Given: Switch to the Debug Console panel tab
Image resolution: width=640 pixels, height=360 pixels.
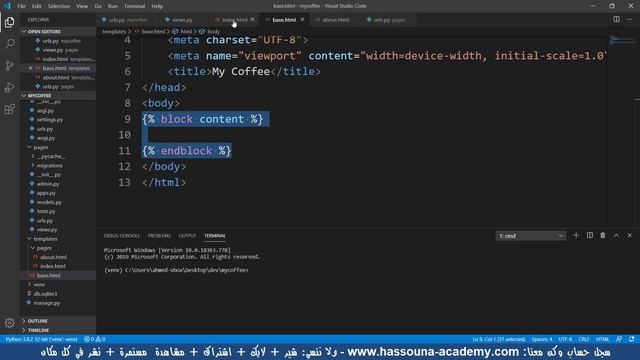Looking at the screenshot, I should [x=122, y=236].
